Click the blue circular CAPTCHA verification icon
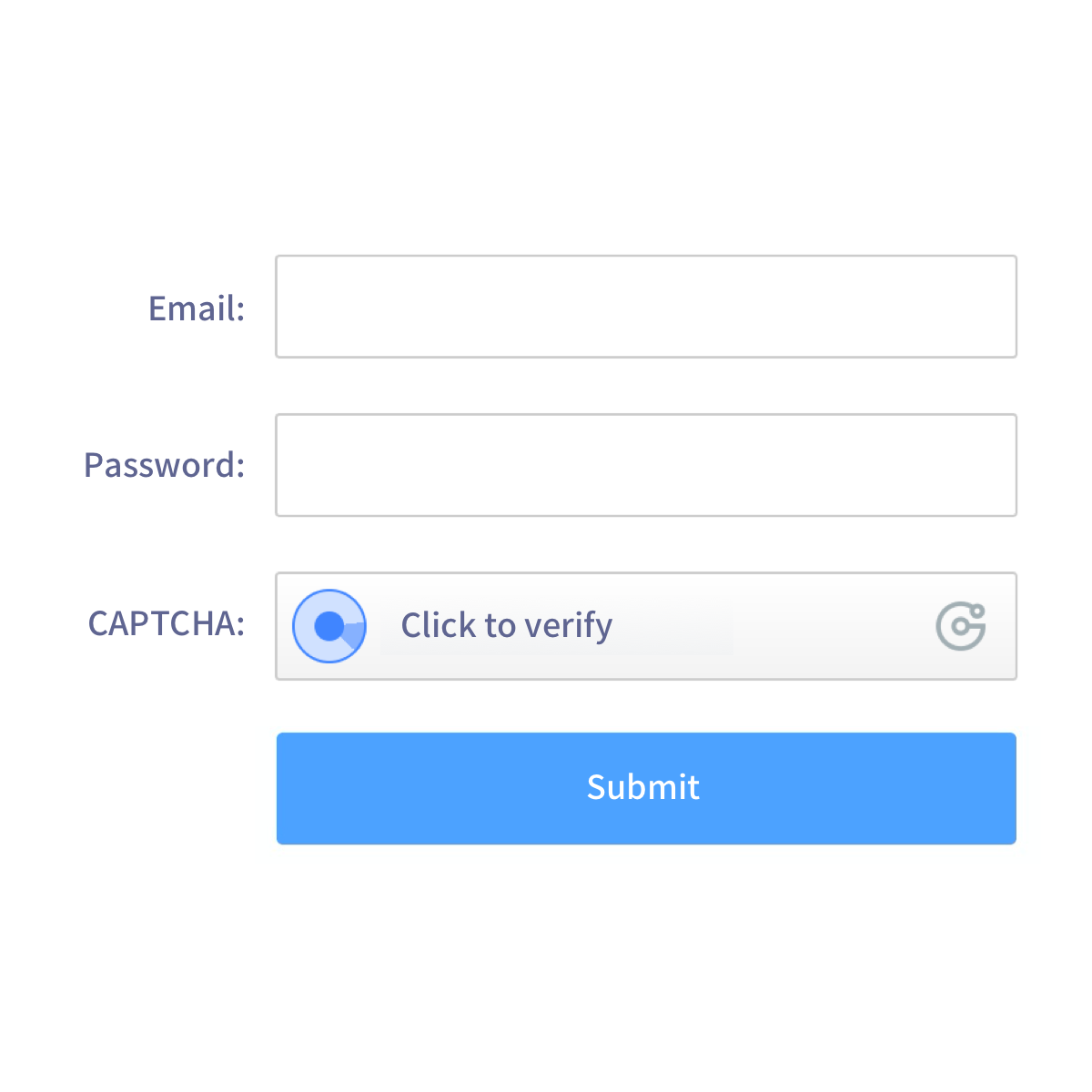Screen dimensions: 1092x1092 329,625
